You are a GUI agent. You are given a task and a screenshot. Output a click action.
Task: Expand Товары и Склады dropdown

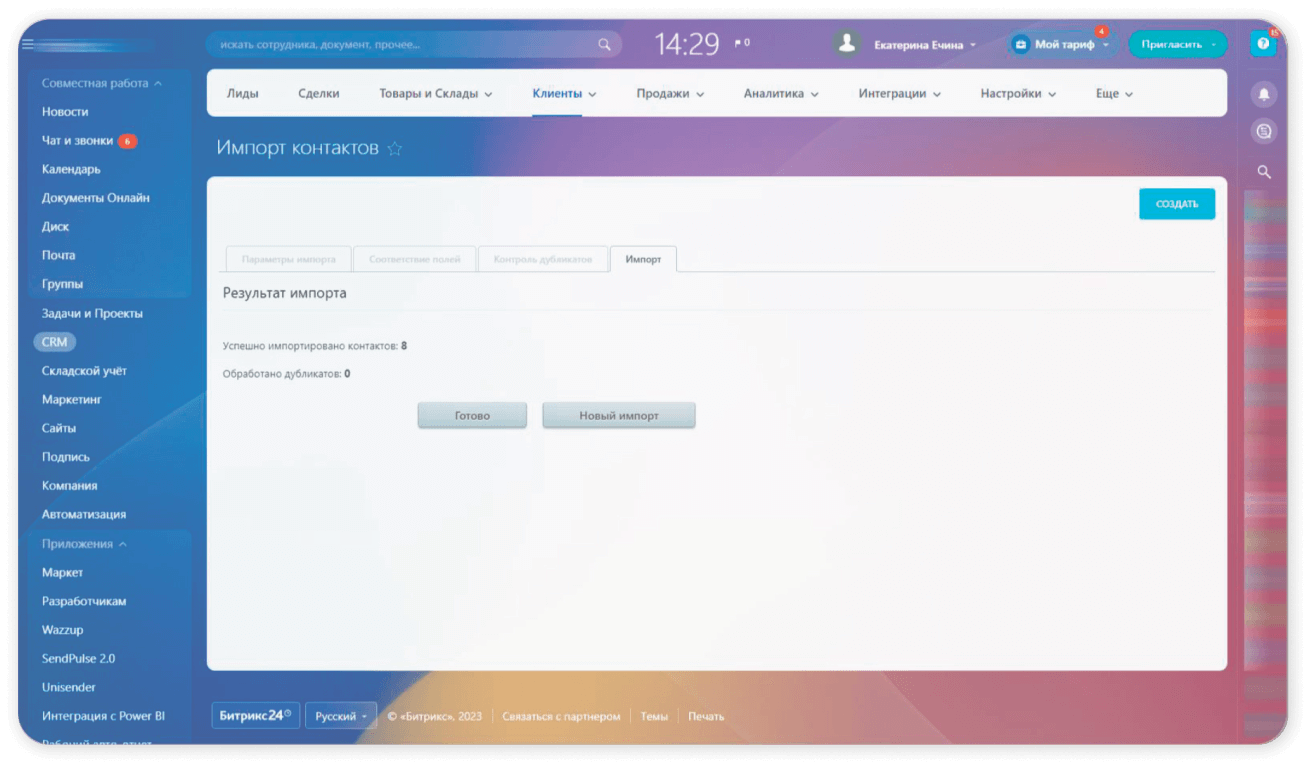436,94
